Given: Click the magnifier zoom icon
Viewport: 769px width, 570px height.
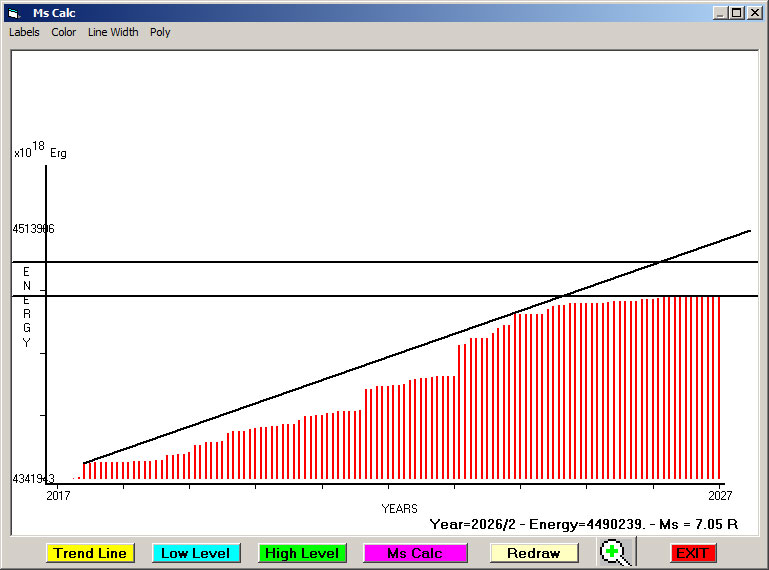Looking at the screenshot, I should (617, 552).
